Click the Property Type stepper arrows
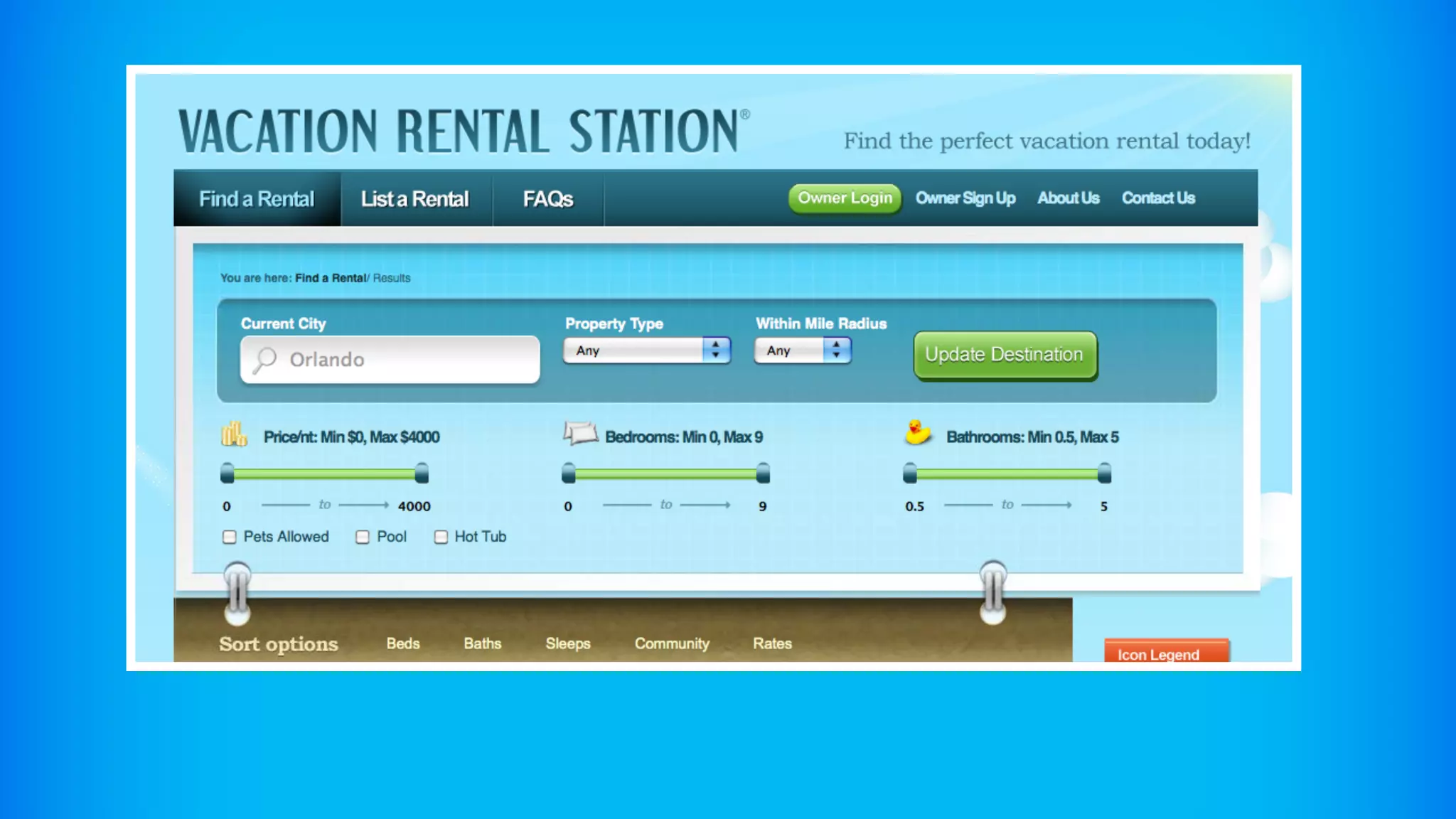The image size is (1456, 819). [x=716, y=350]
